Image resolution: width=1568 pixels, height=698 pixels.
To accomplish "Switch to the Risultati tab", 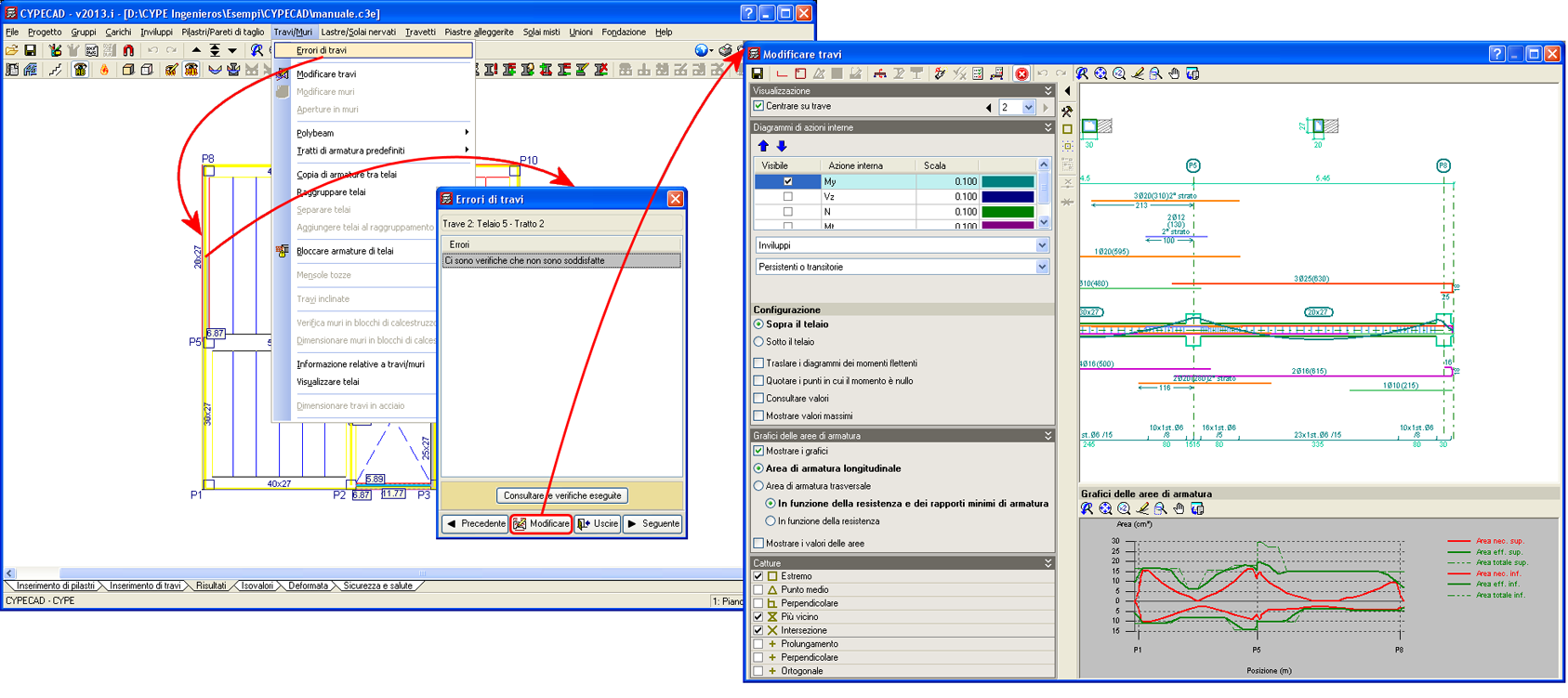I will pos(211,586).
